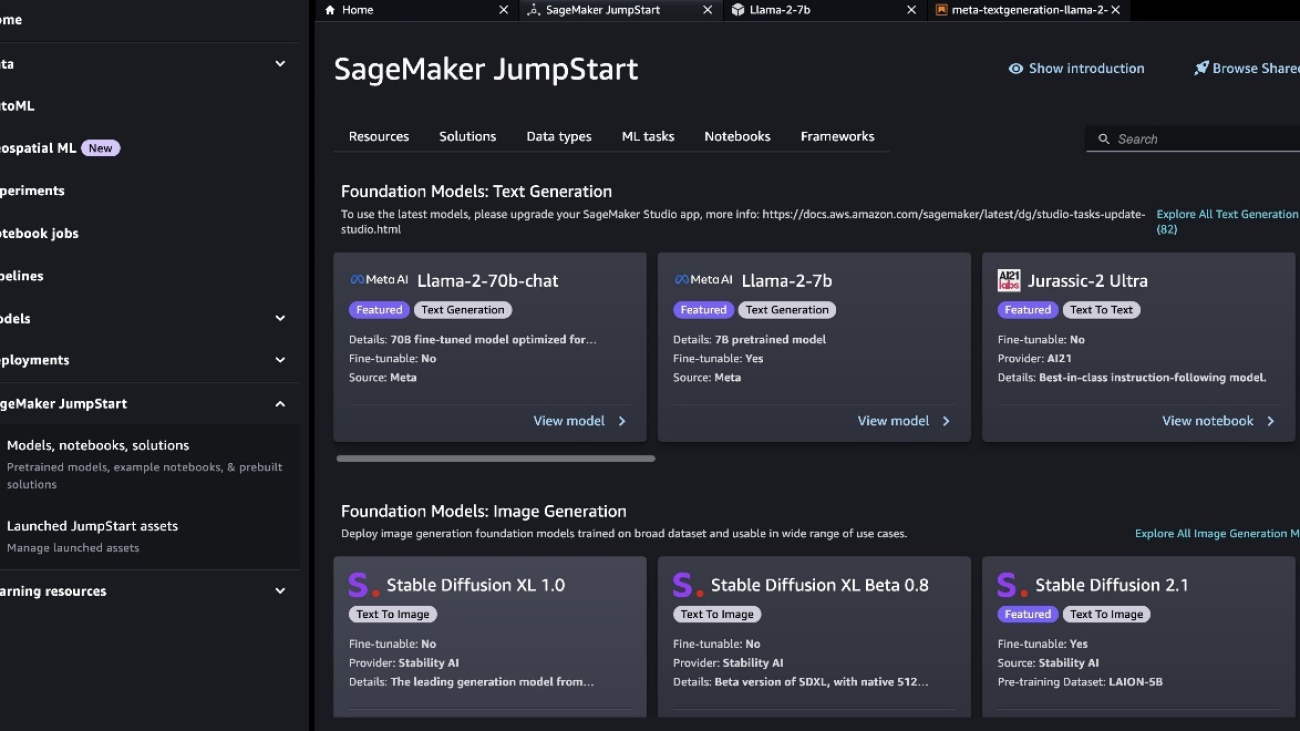1300x731 pixels.
Task: Open the Data types filter tab
Action: [x=559, y=137]
